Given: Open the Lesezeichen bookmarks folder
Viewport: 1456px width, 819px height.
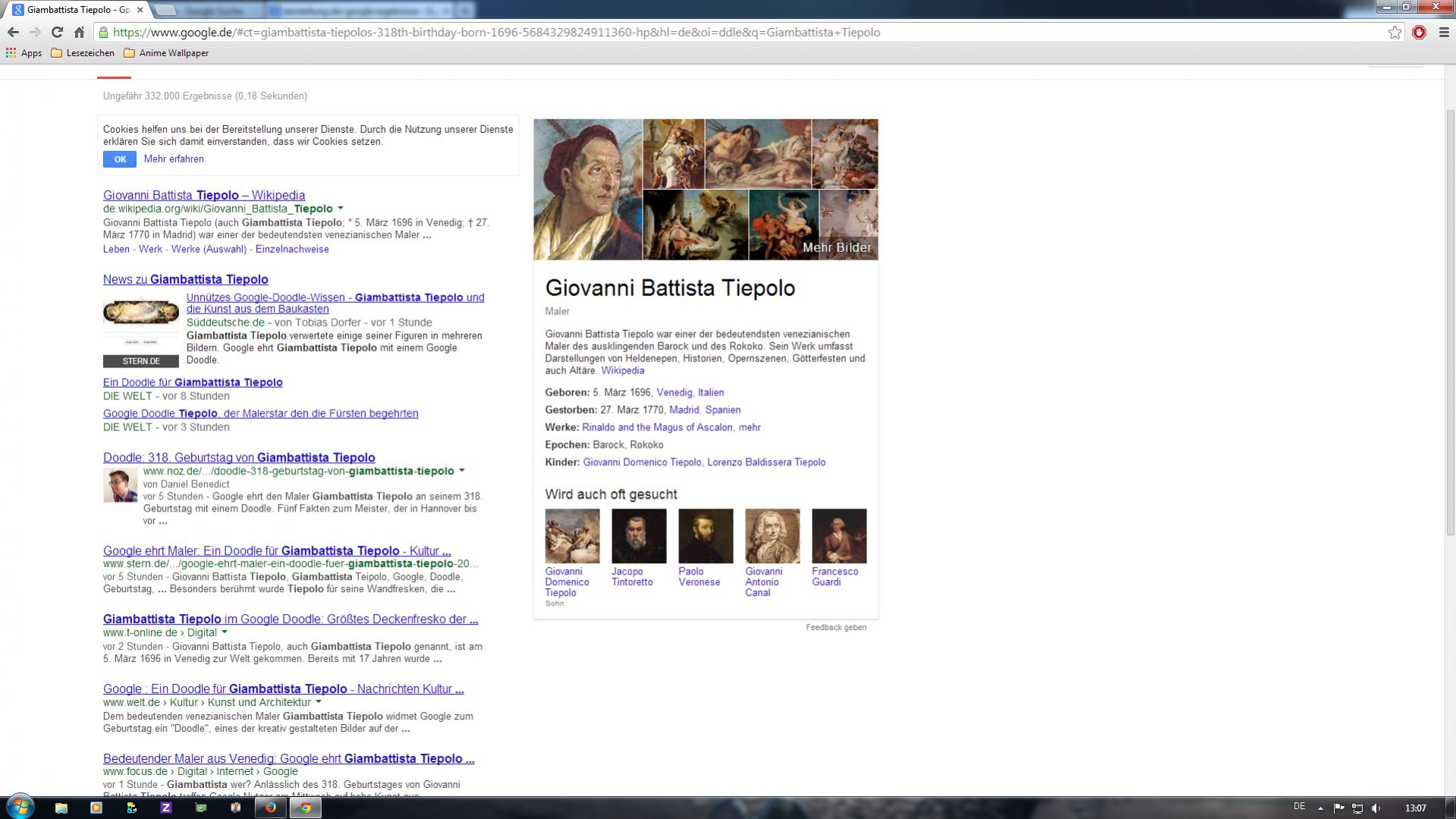Looking at the screenshot, I should tap(83, 53).
